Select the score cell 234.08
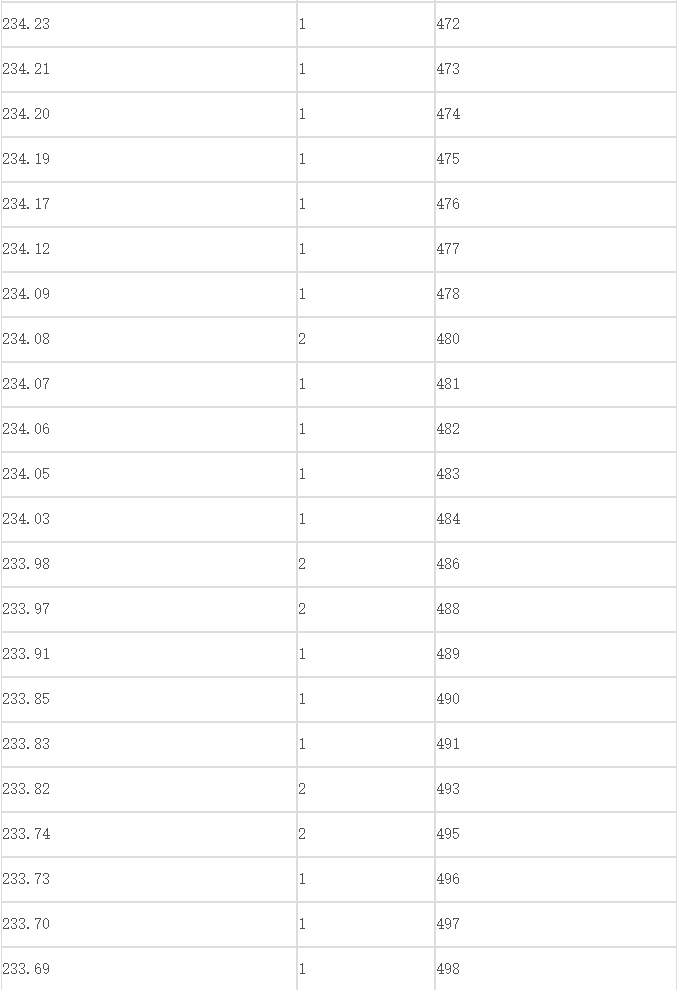Screen dimensions: 678x990 tap(149, 339)
